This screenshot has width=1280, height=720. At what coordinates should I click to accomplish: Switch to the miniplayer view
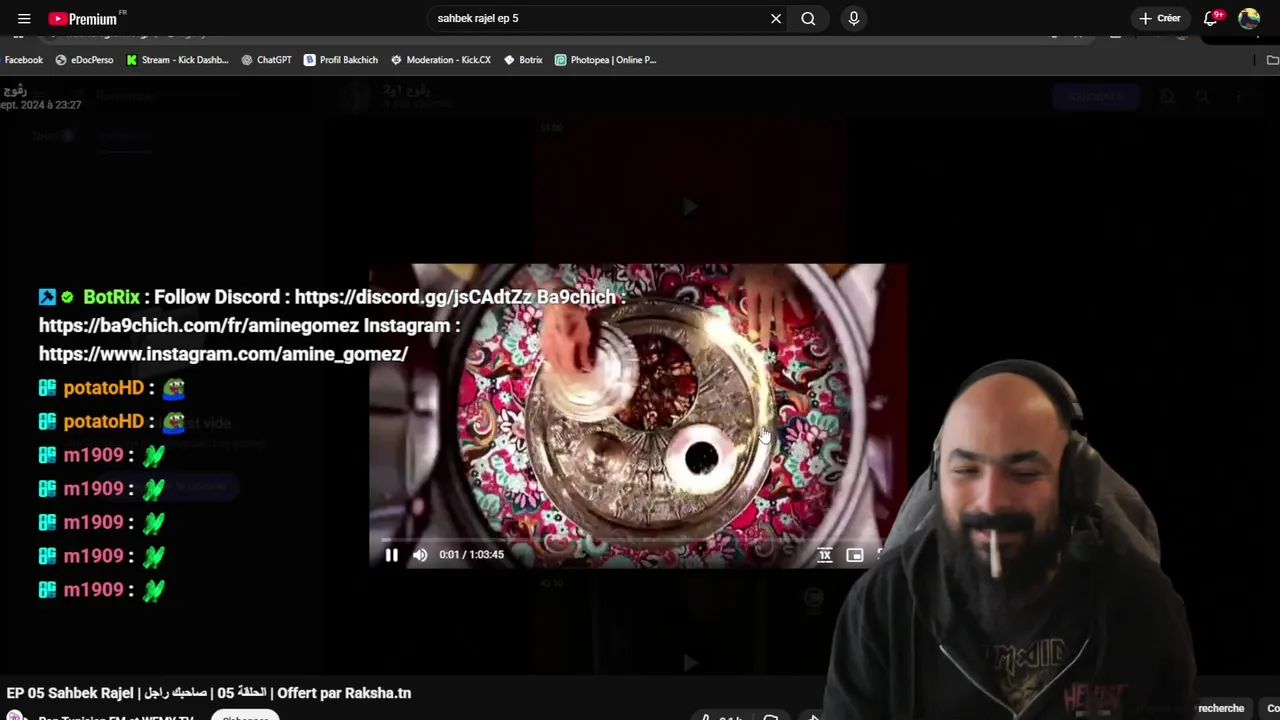coord(855,555)
